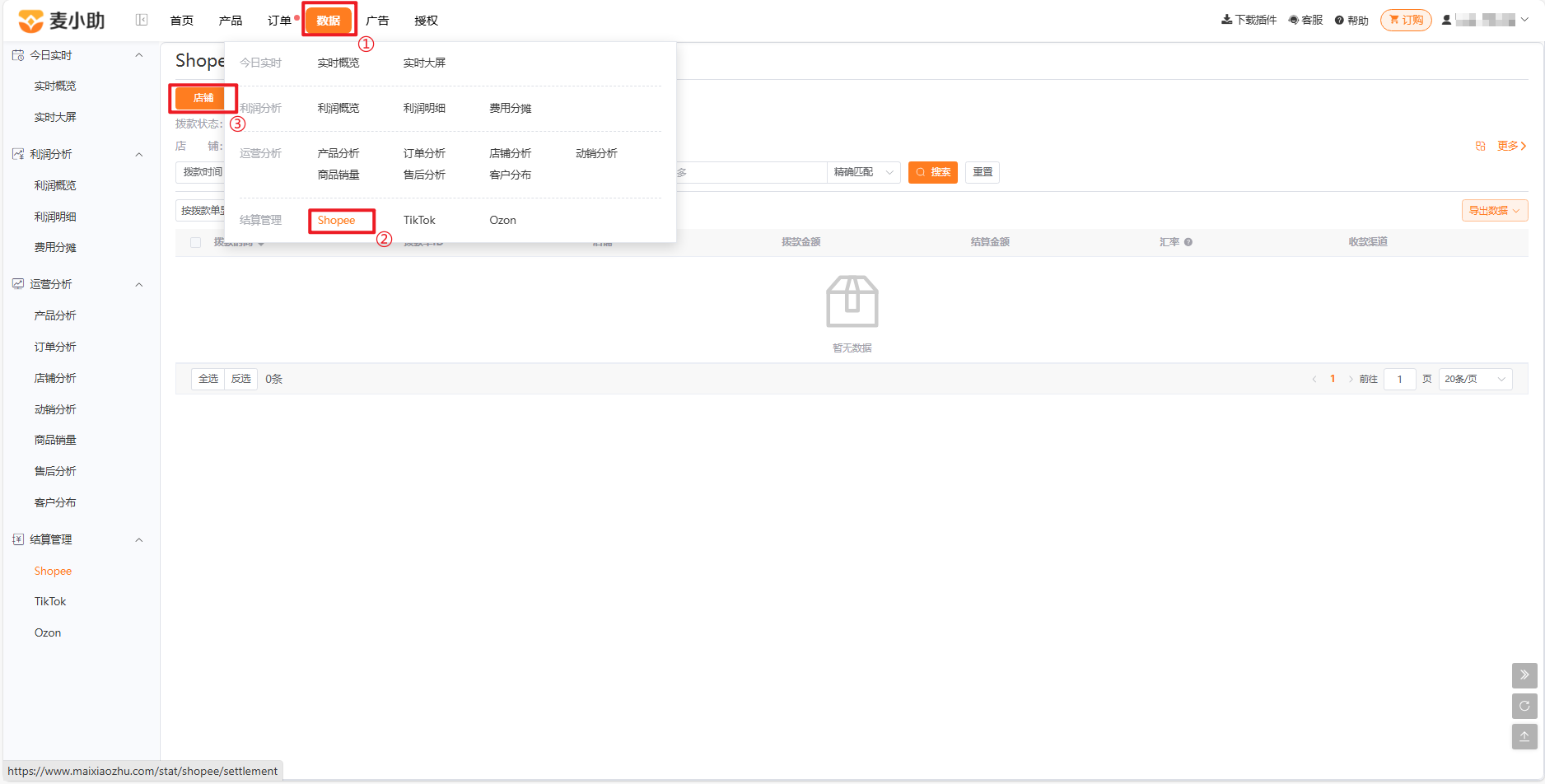This screenshot has height=784, width=1545.
Task: Click the 重置 reset button
Action: click(983, 172)
